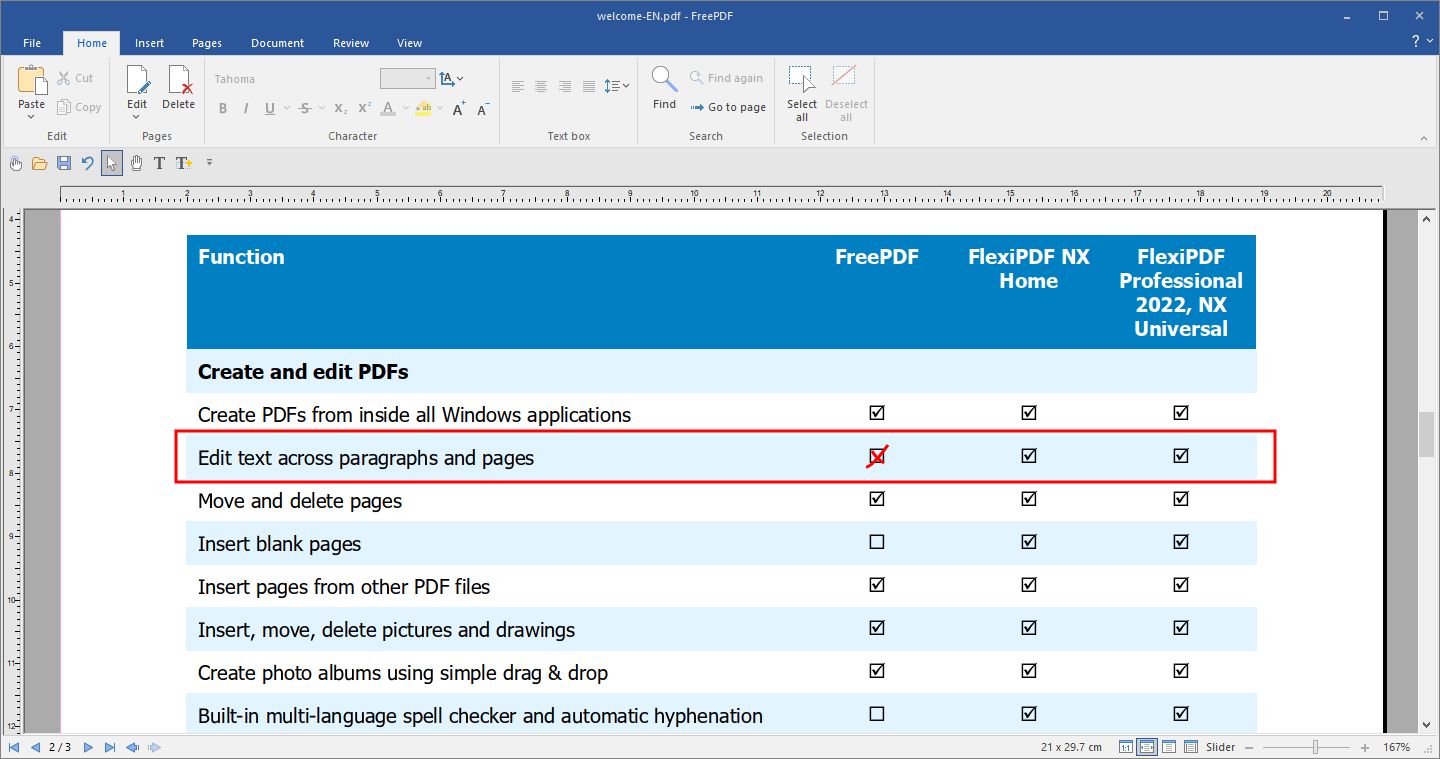The width and height of the screenshot is (1440, 759).
Task: Save the document using the disk icon
Action: 63,164
